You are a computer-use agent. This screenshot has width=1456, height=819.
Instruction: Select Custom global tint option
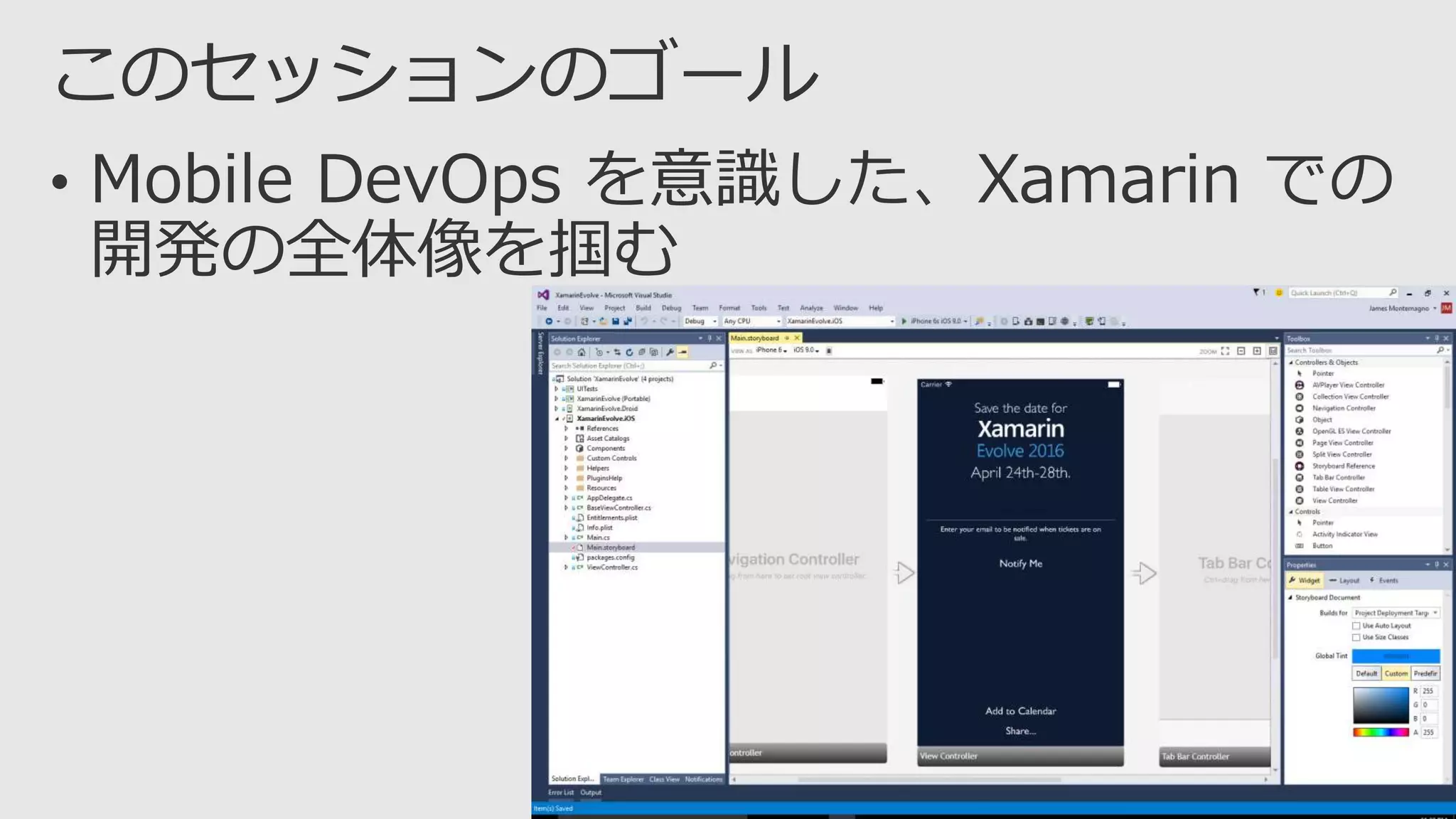point(1396,673)
